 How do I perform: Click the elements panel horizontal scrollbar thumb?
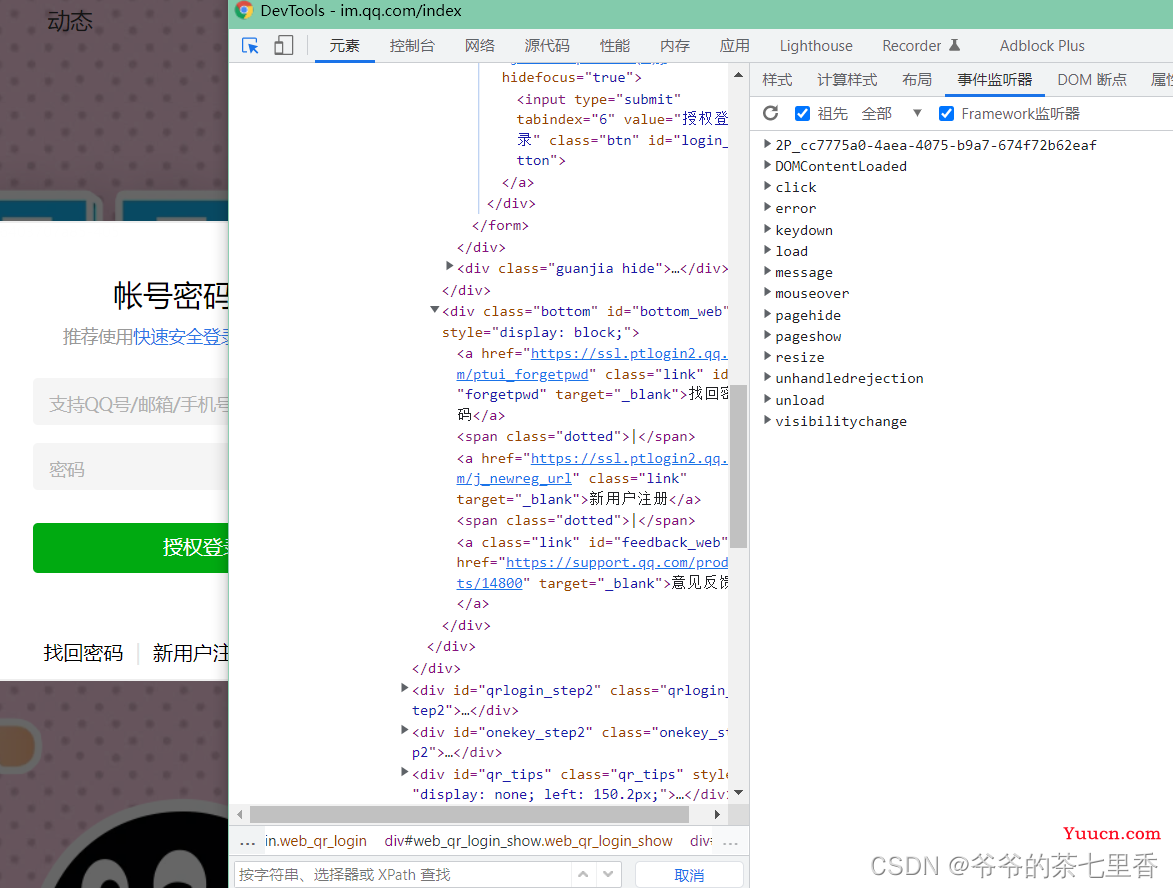pos(469,814)
